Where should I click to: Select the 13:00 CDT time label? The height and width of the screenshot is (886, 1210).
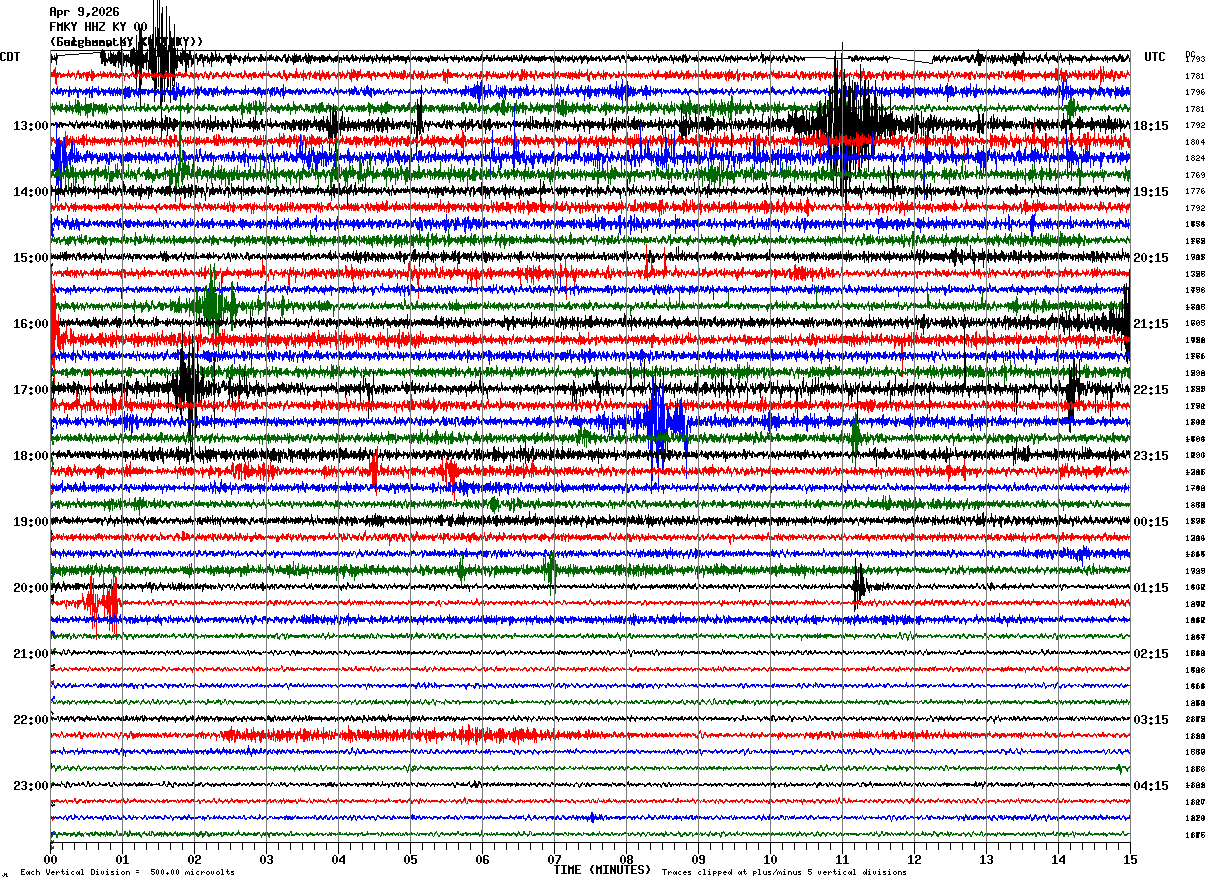point(30,126)
